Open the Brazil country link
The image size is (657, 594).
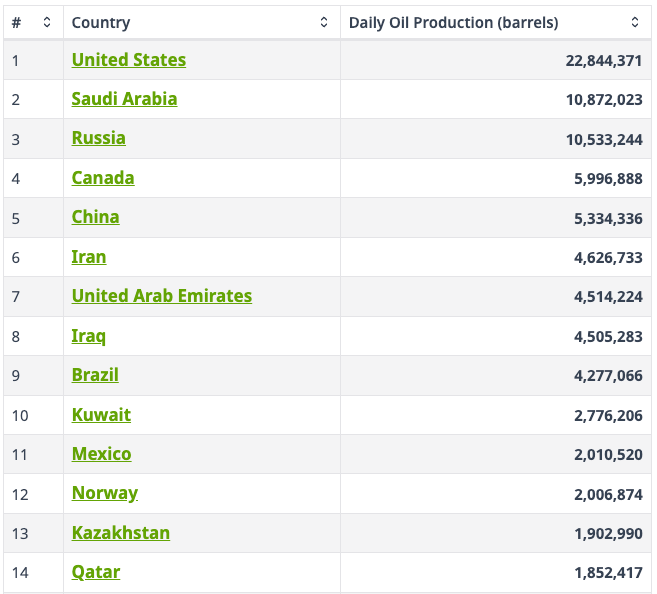tap(95, 375)
